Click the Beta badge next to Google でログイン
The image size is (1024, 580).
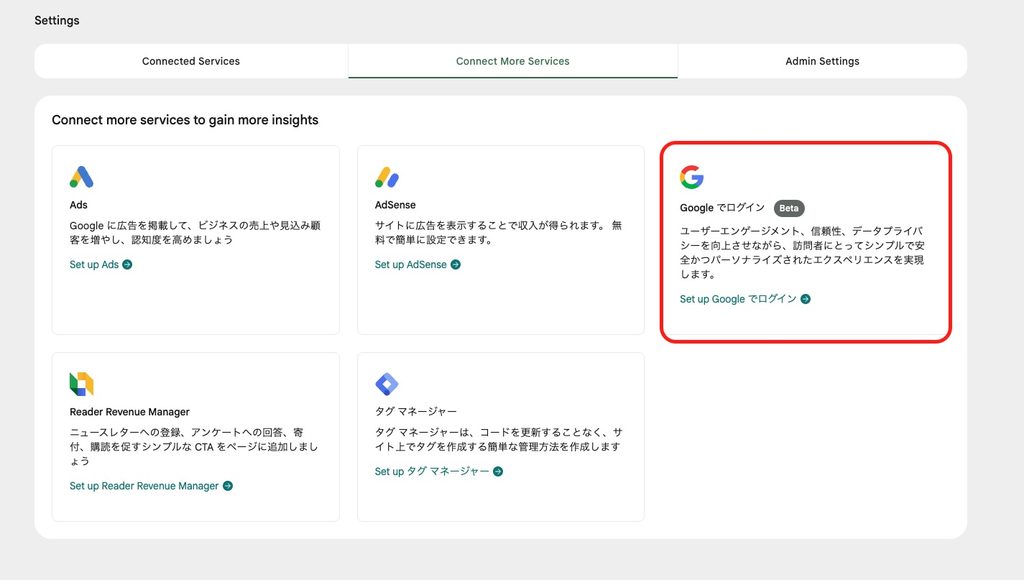click(789, 208)
